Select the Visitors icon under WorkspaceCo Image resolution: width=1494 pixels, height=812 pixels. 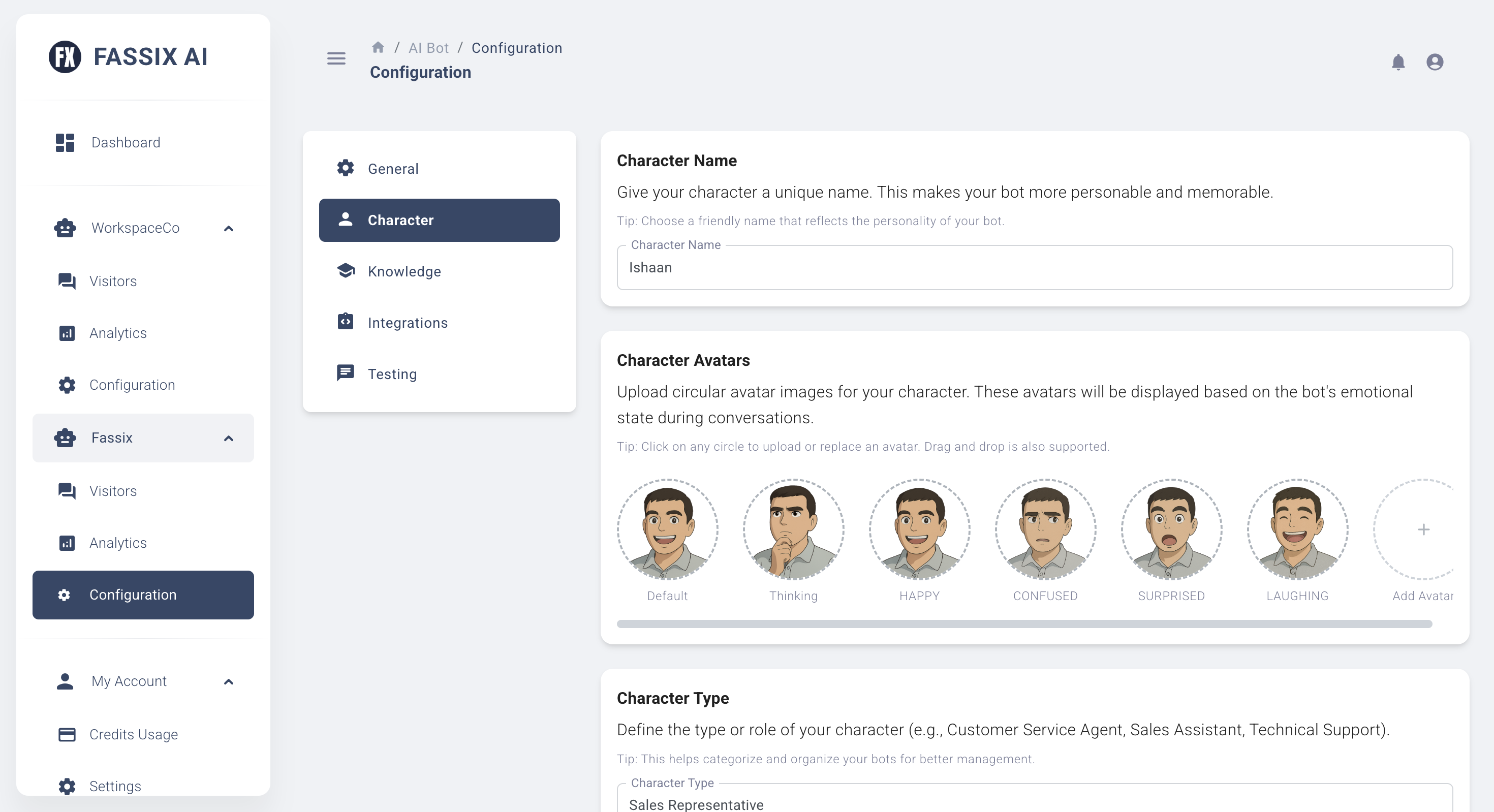pos(66,282)
